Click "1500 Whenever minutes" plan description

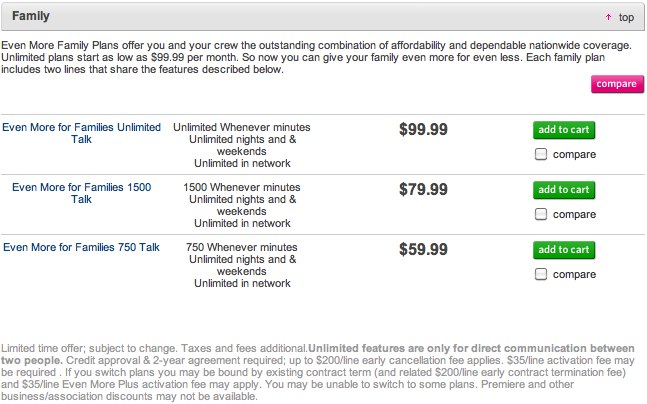(x=241, y=187)
